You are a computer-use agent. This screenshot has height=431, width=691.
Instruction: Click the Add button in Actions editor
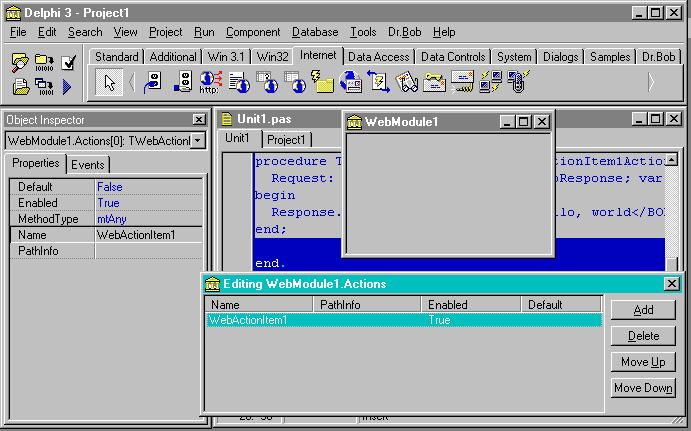point(642,311)
